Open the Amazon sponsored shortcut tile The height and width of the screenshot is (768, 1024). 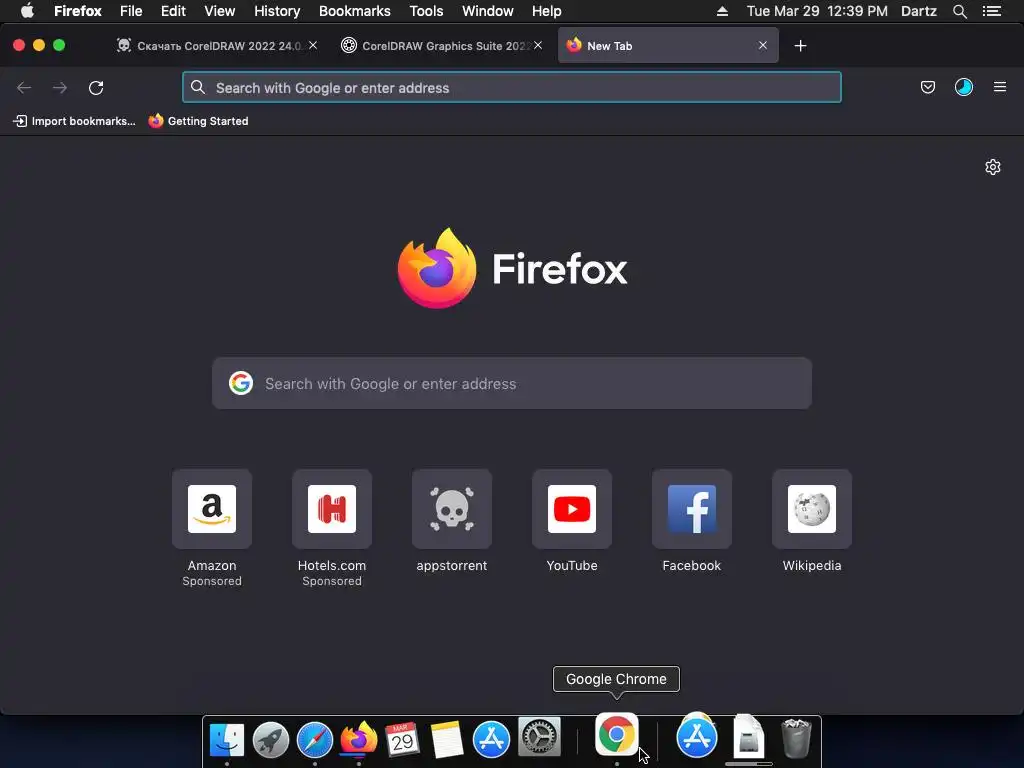tap(212, 509)
